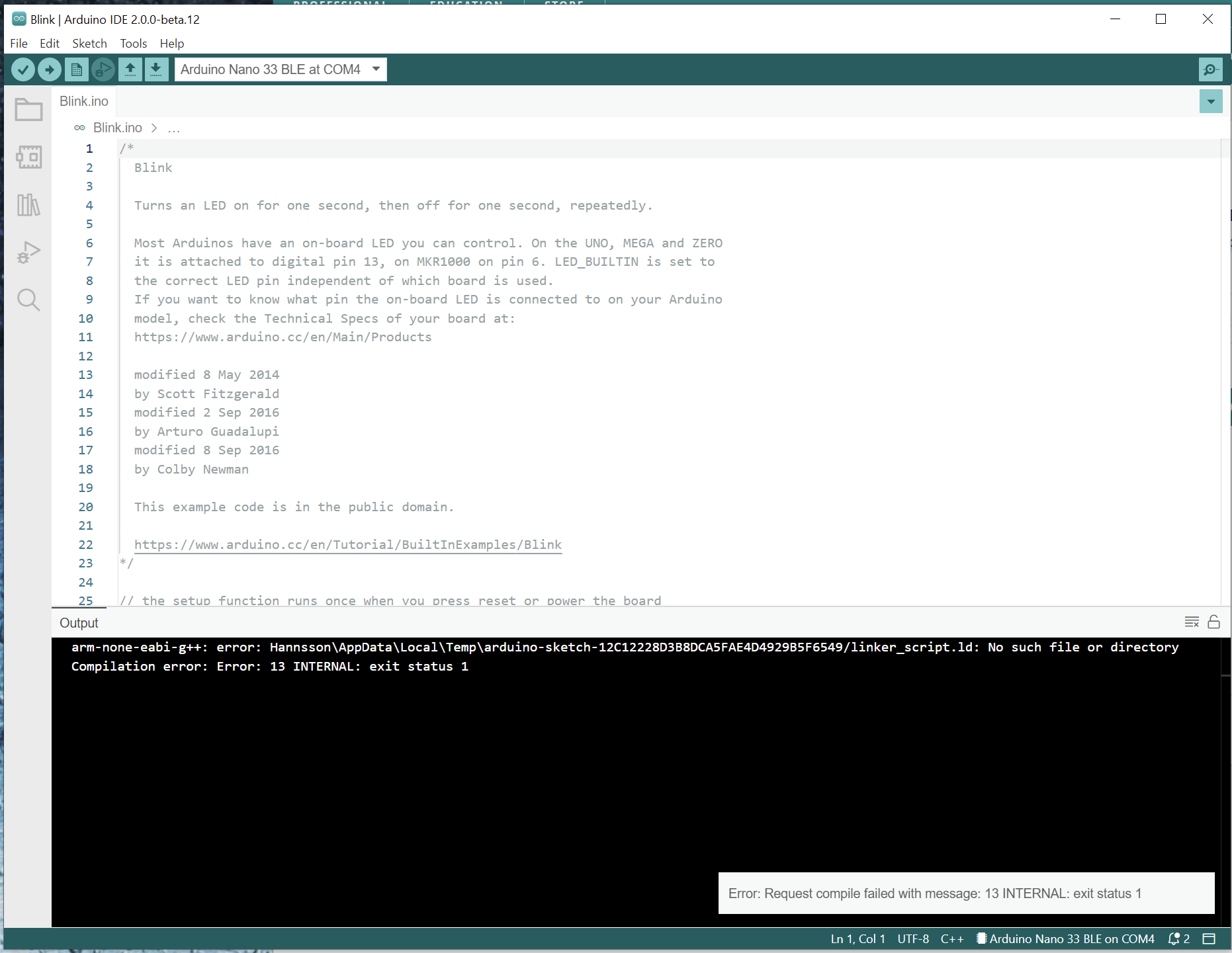Click the infinity icon in breadcrumb
This screenshot has height=953, width=1232.
pos(79,128)
